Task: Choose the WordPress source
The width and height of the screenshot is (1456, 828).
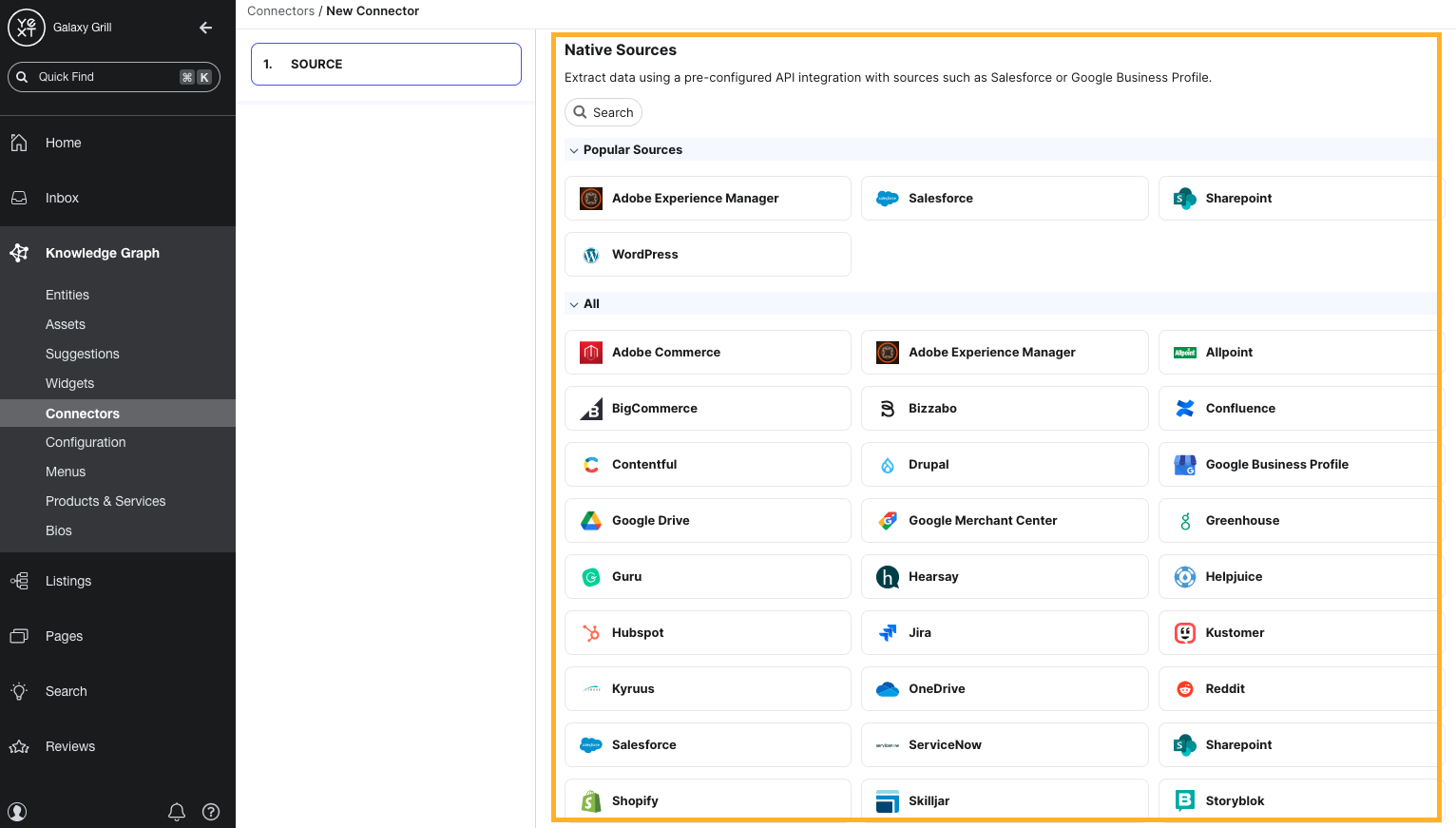Action: pyautogui.click(x=708, y=254)
